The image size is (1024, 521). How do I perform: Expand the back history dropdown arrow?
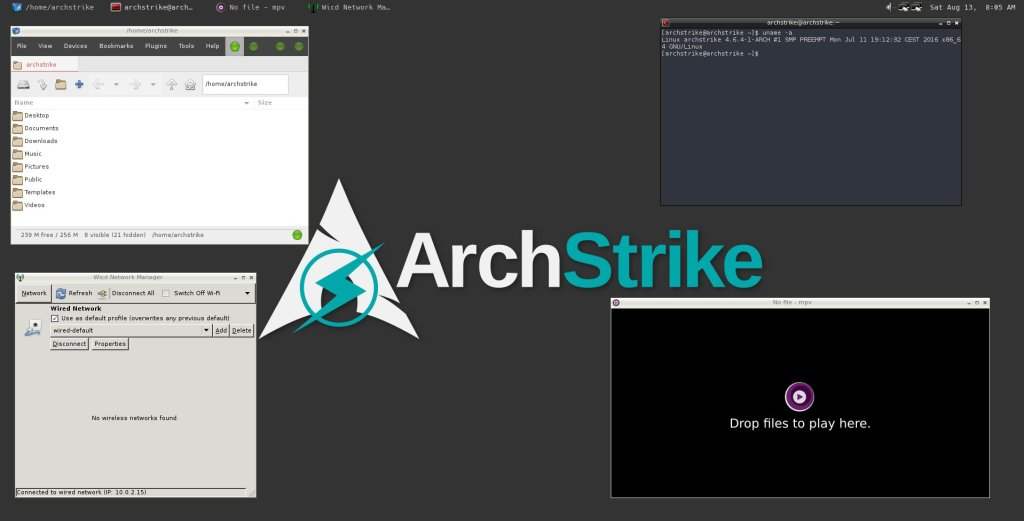(116, 84)
